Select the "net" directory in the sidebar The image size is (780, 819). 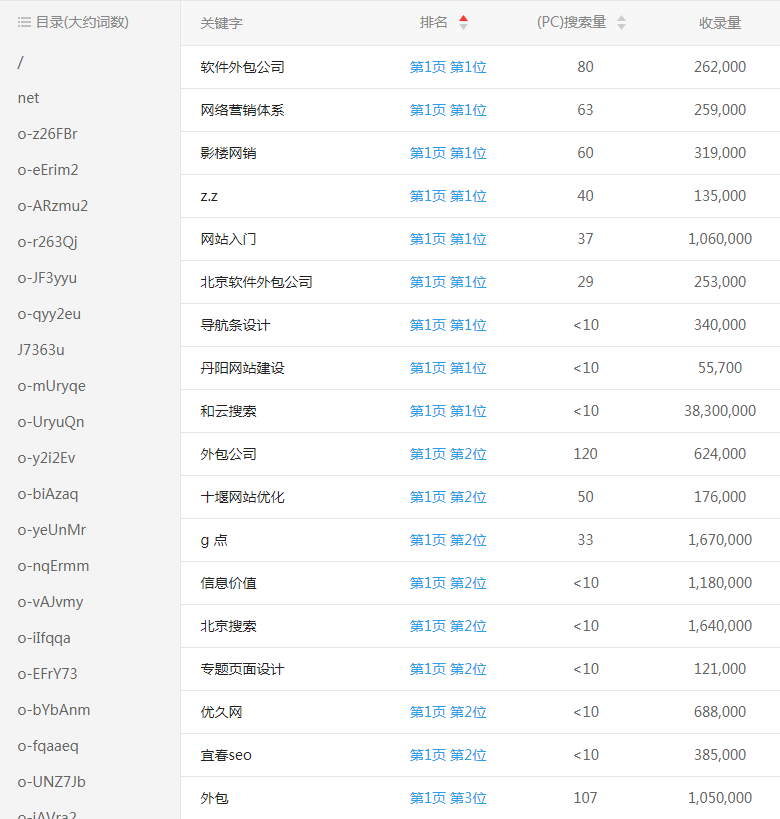pyautogui.click(x=28, y=98)
